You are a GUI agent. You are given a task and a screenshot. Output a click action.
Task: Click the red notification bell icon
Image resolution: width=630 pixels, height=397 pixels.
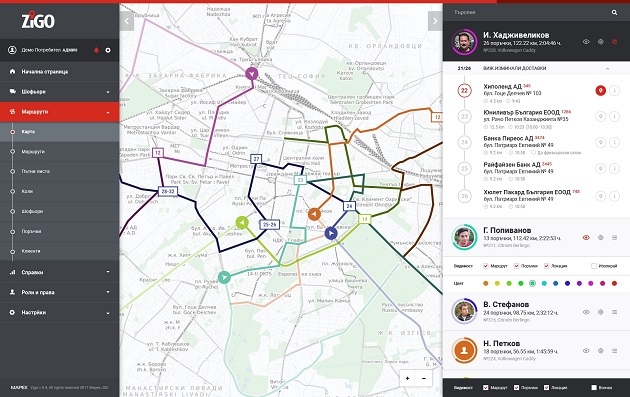(96, 50)
